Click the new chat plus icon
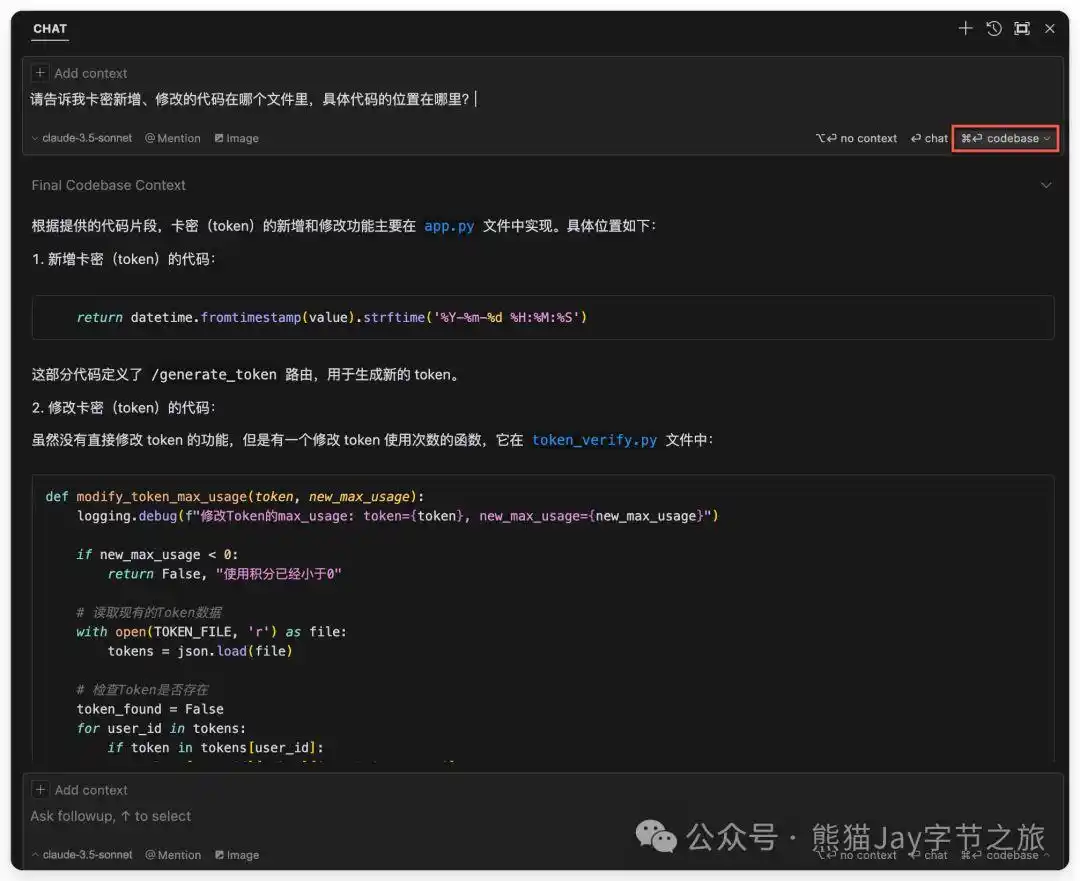Screen dimensions: 1080x881 coord(965,29)
